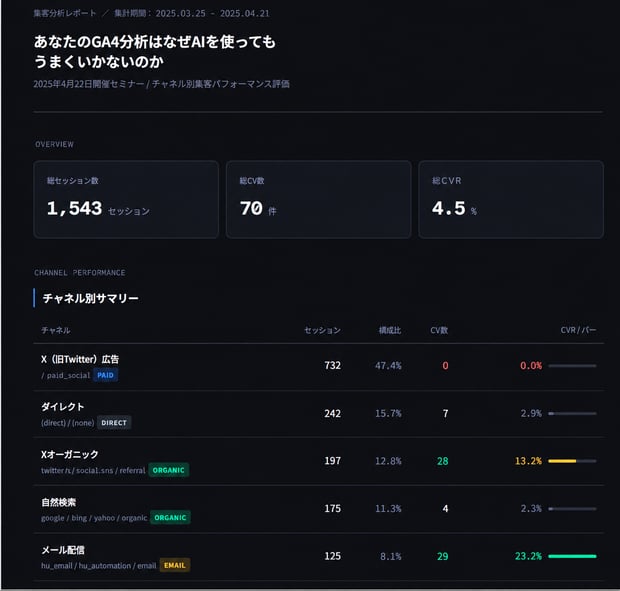The height and width of the screenshot is (591, 620).
Task: Click the green CV count 28
Action: 443,461
